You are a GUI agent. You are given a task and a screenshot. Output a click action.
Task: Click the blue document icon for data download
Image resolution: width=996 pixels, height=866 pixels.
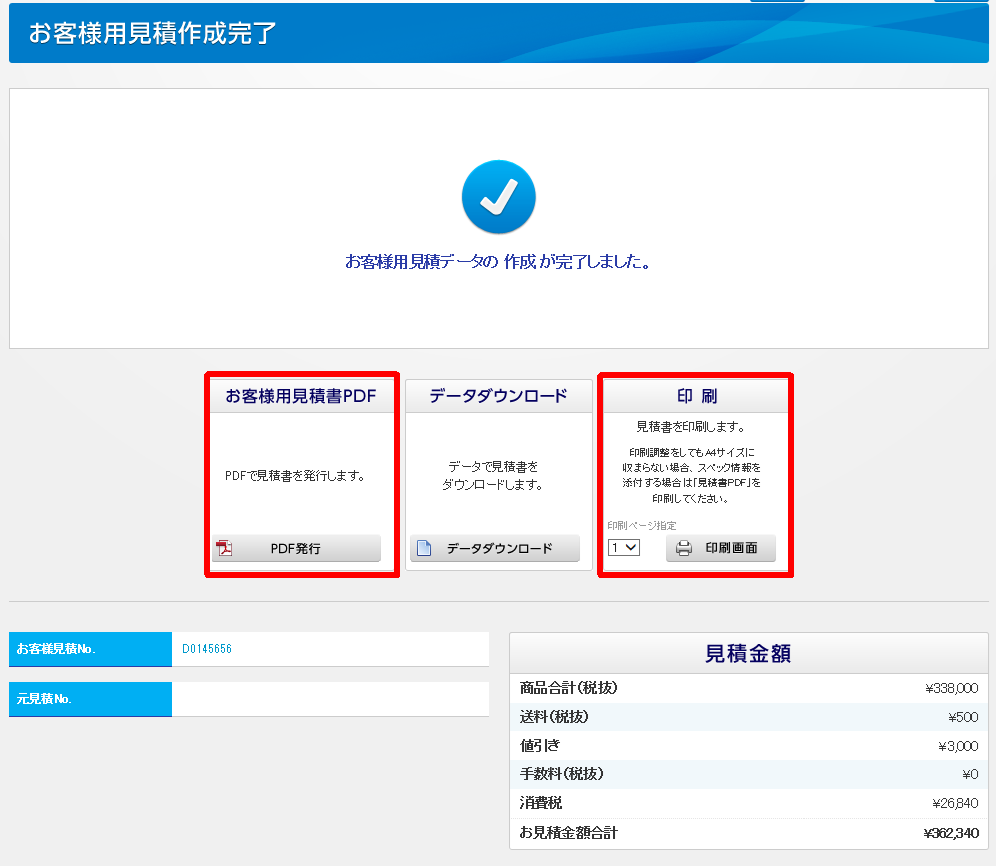(423, 548)
